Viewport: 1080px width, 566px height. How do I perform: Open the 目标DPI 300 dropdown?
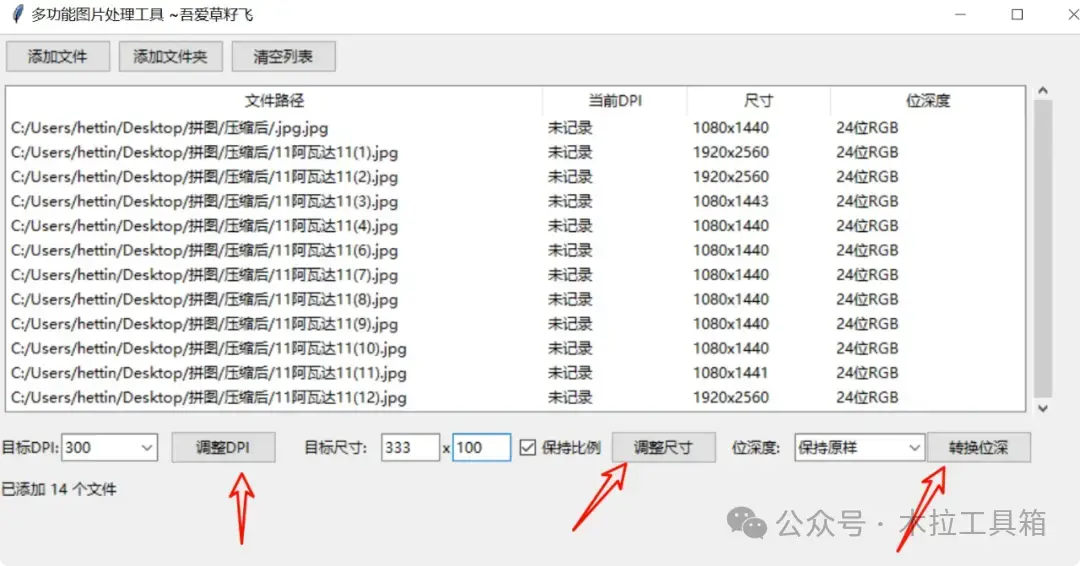click(110, 448)
